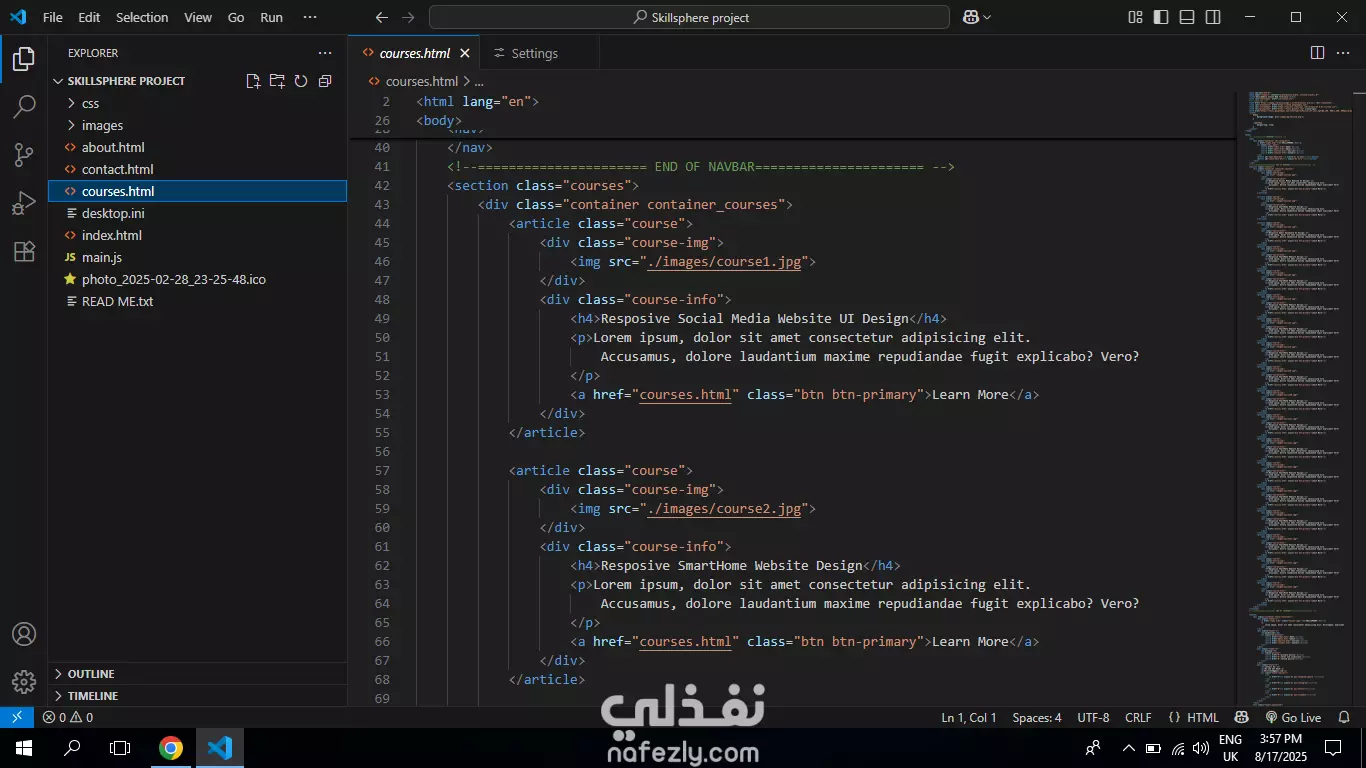Image resolution: width=1366 pixels, height=768 pixels.
Task: Open explorer Views and More Actions menu
Action: [325, 53]
